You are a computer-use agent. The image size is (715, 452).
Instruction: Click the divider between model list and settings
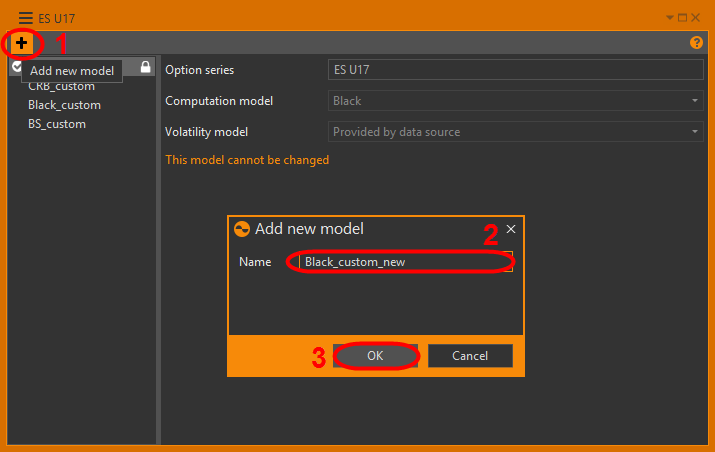159,250
